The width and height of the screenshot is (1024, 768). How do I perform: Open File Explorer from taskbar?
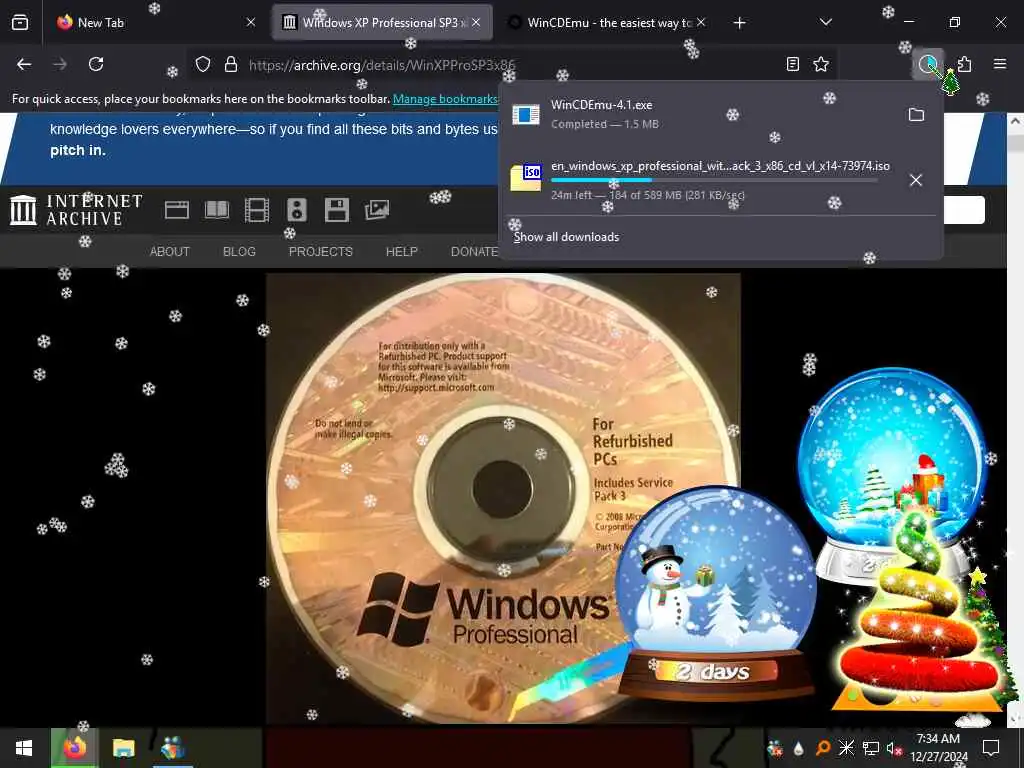click(x=123, y=748)
